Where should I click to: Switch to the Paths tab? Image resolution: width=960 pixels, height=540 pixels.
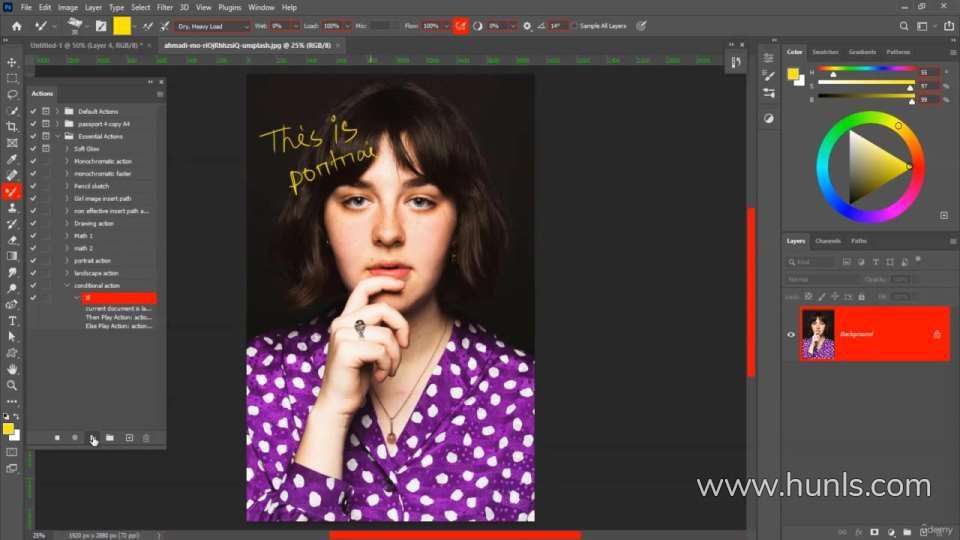pos(858,241)
